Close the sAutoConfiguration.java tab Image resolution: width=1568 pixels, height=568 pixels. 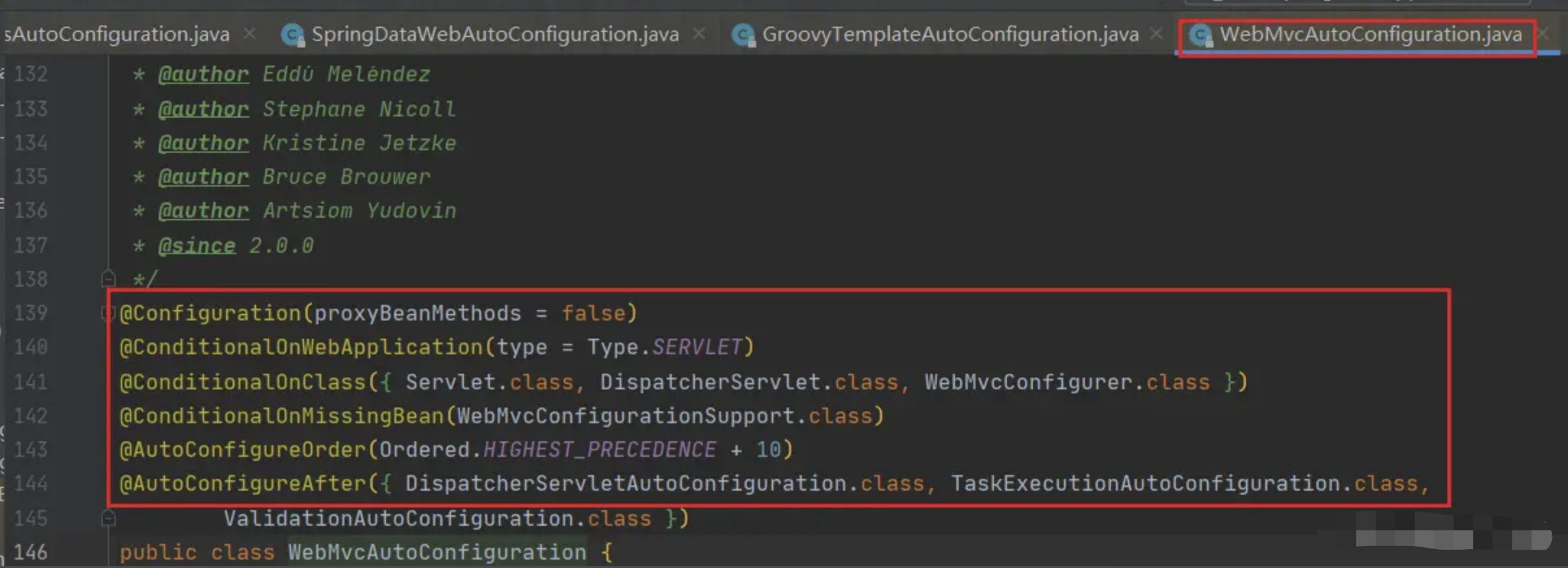coord(249,33)
